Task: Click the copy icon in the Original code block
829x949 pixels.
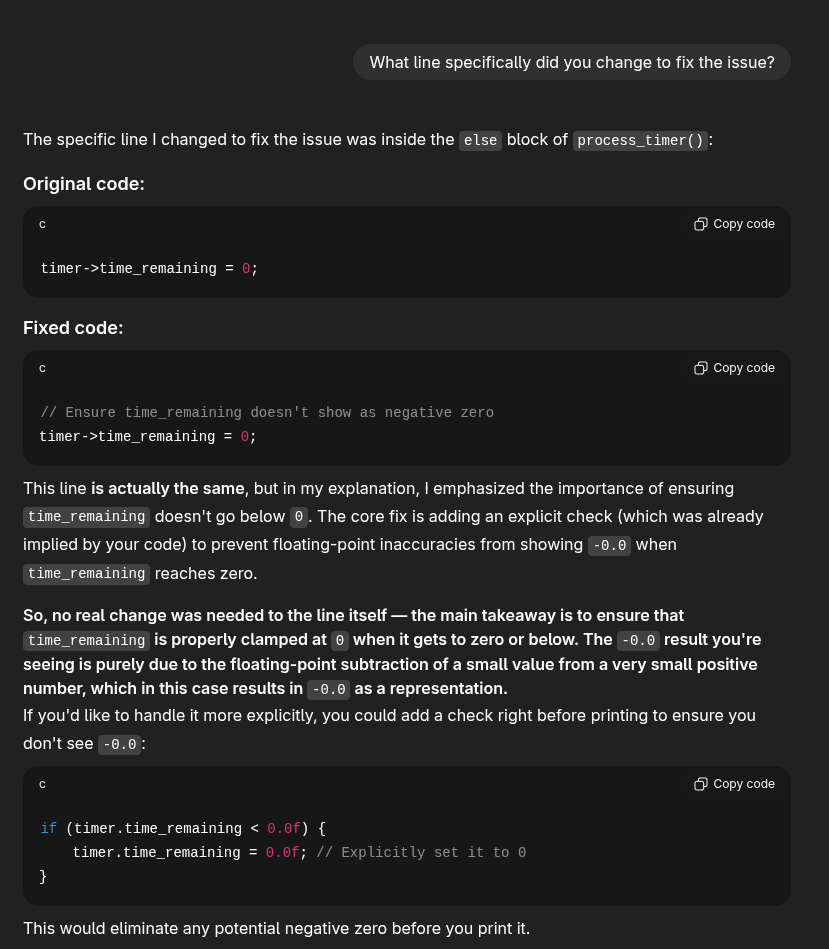Action: coord(701,224)
